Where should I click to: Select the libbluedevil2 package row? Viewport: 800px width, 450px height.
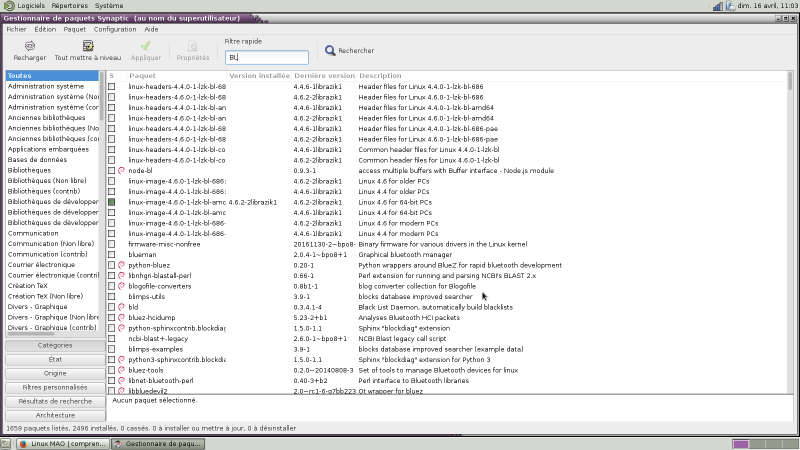(x=447, y=391)
